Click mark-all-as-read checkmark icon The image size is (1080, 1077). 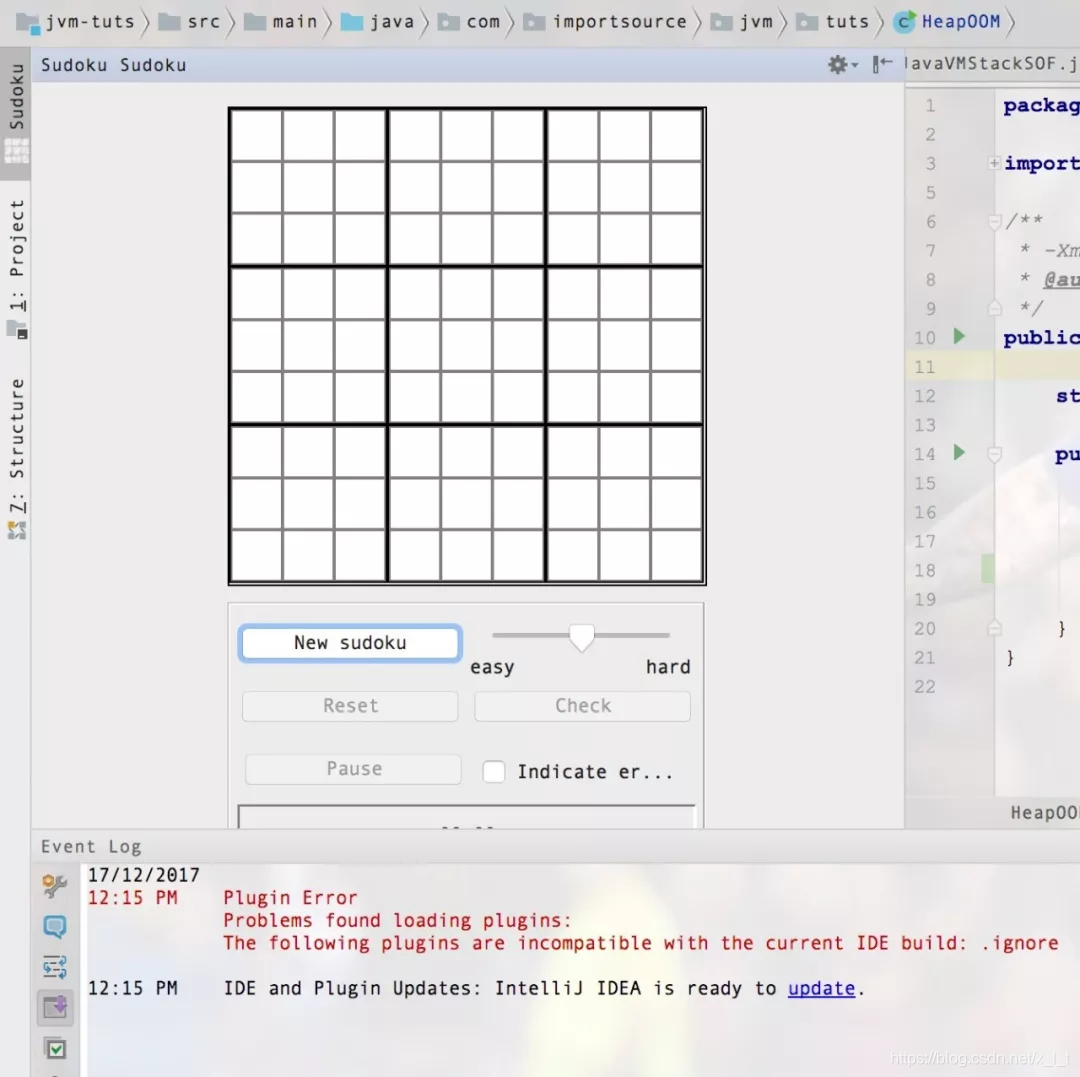54,1049
